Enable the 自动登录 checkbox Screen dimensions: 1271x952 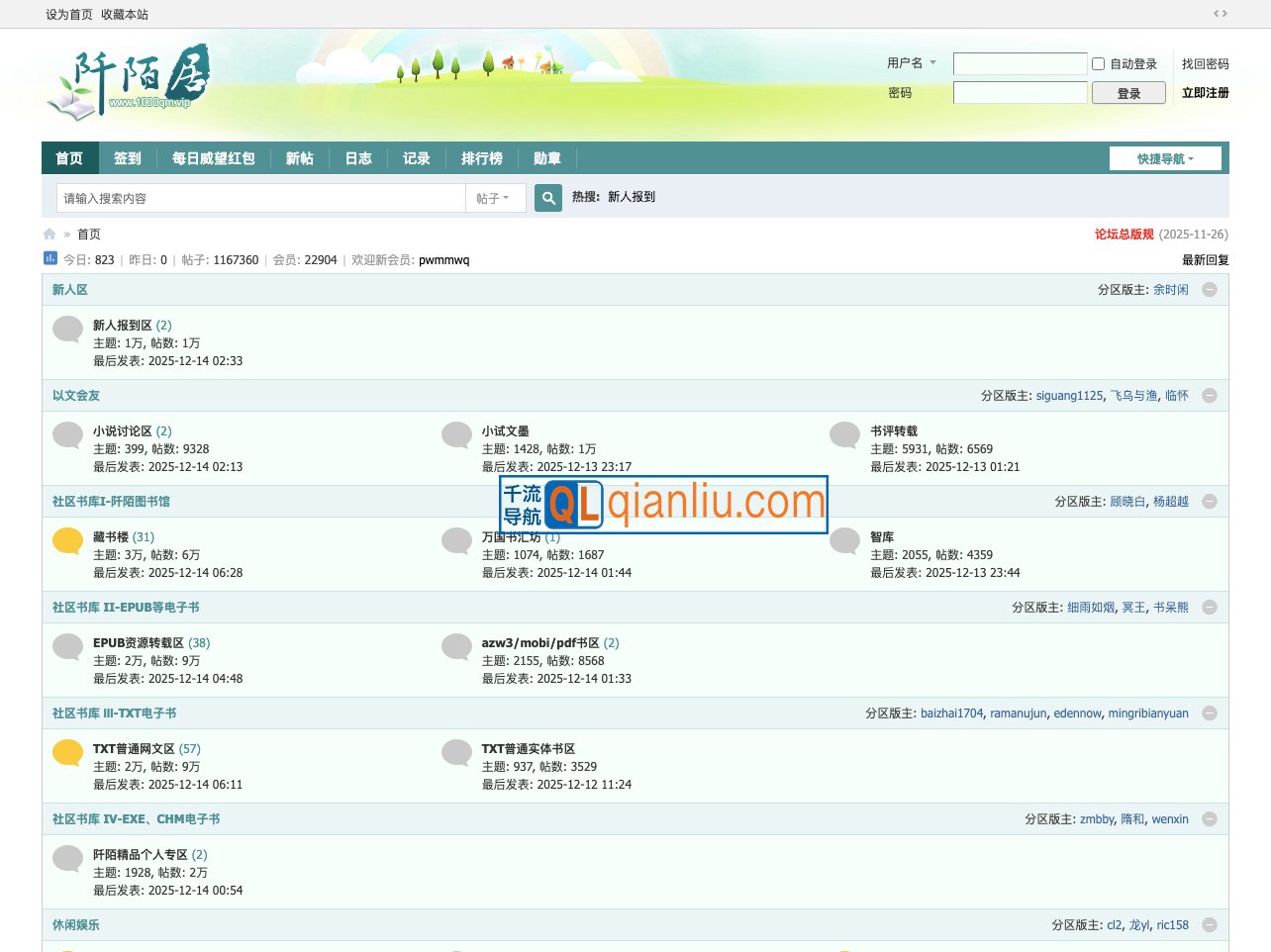[x=1098, y=64]
